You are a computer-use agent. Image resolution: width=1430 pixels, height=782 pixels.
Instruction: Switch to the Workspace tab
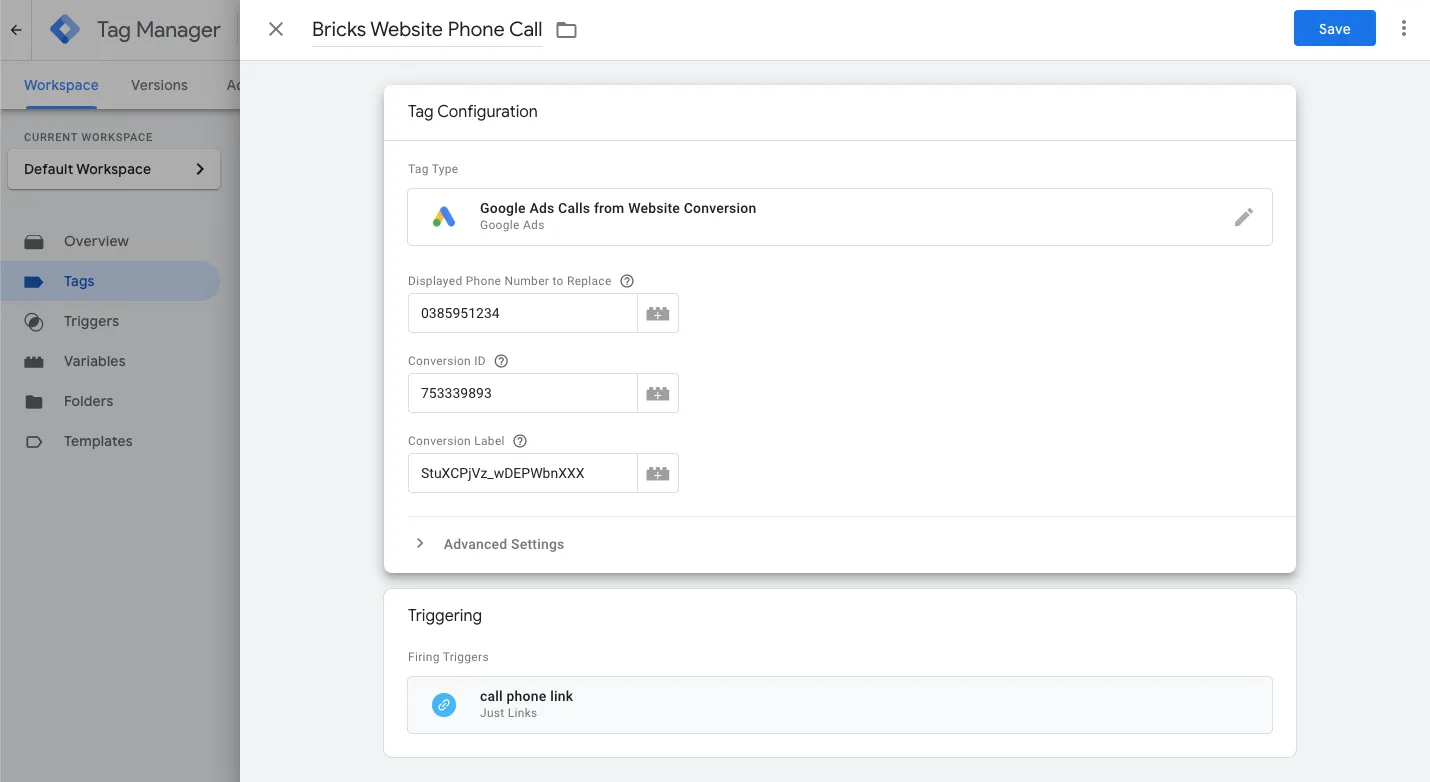(x=60, y=85)
